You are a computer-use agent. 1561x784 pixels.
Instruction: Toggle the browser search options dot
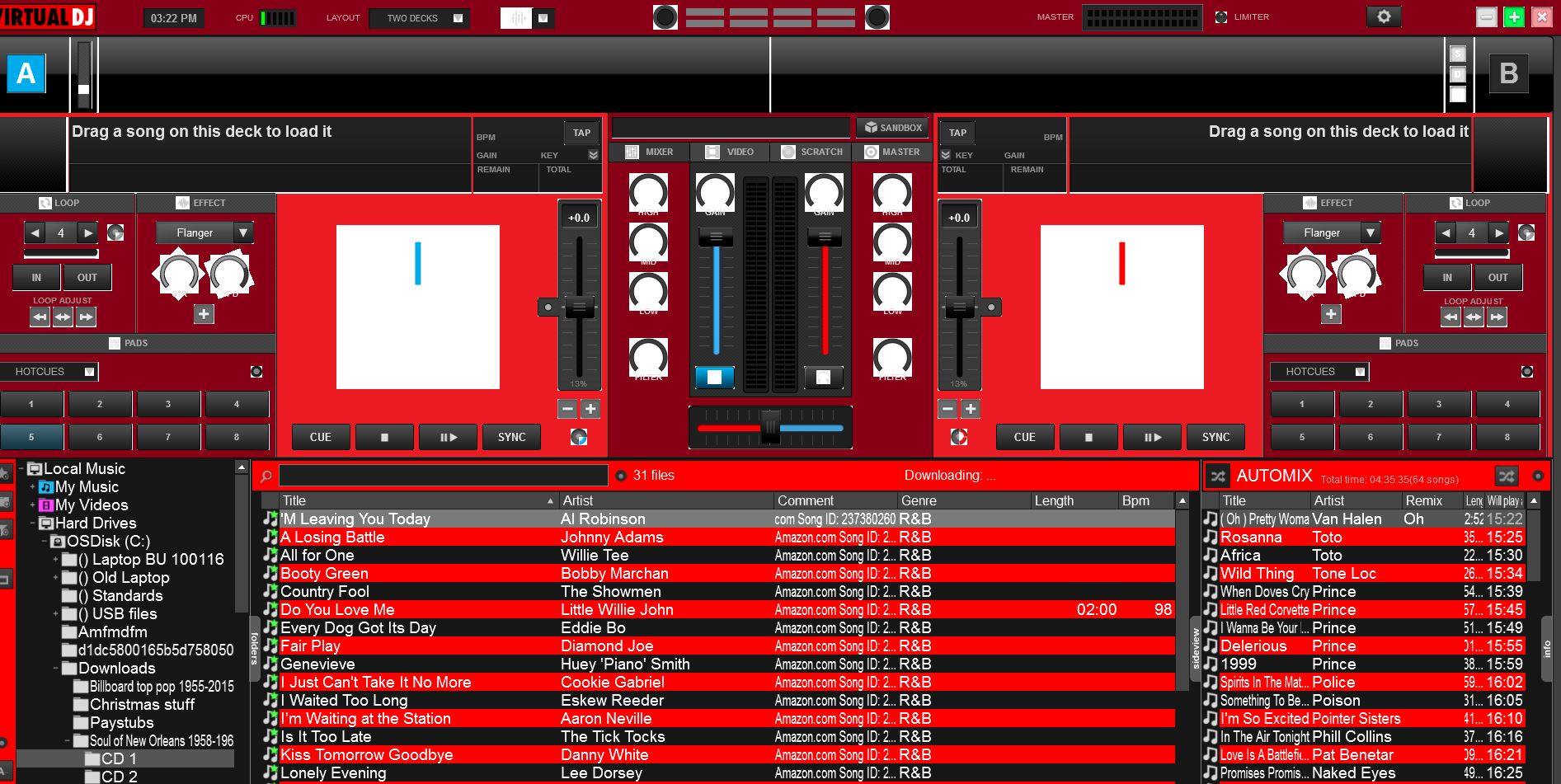622,476
